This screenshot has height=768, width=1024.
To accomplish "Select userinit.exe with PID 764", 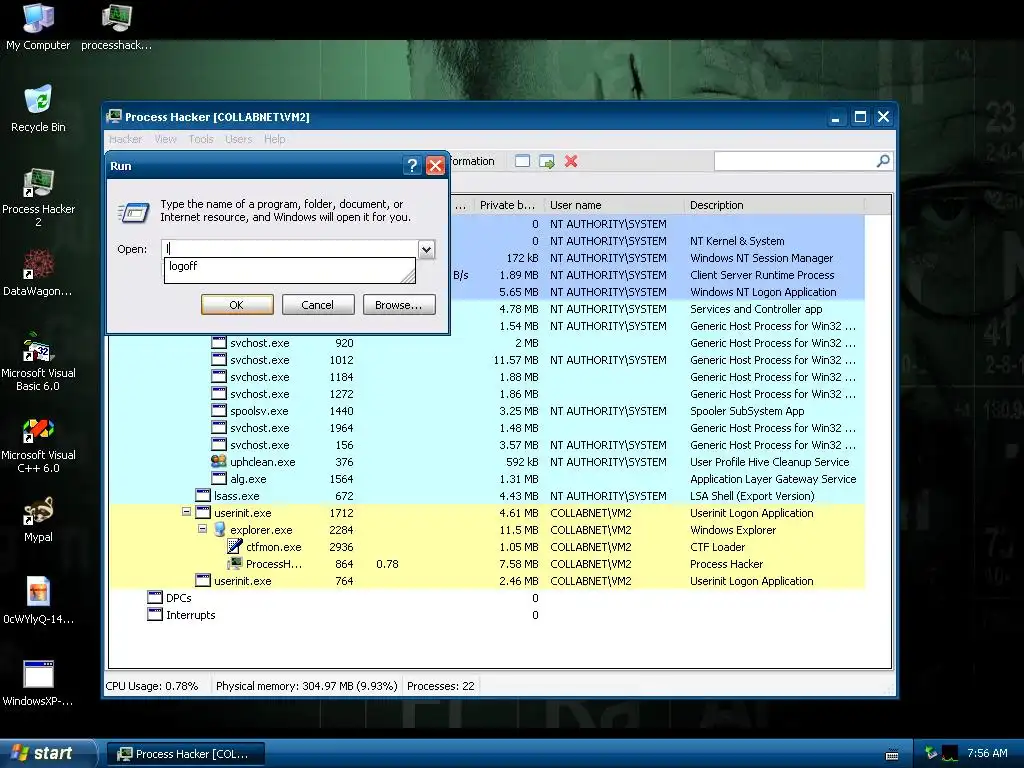I will (486, 581).
